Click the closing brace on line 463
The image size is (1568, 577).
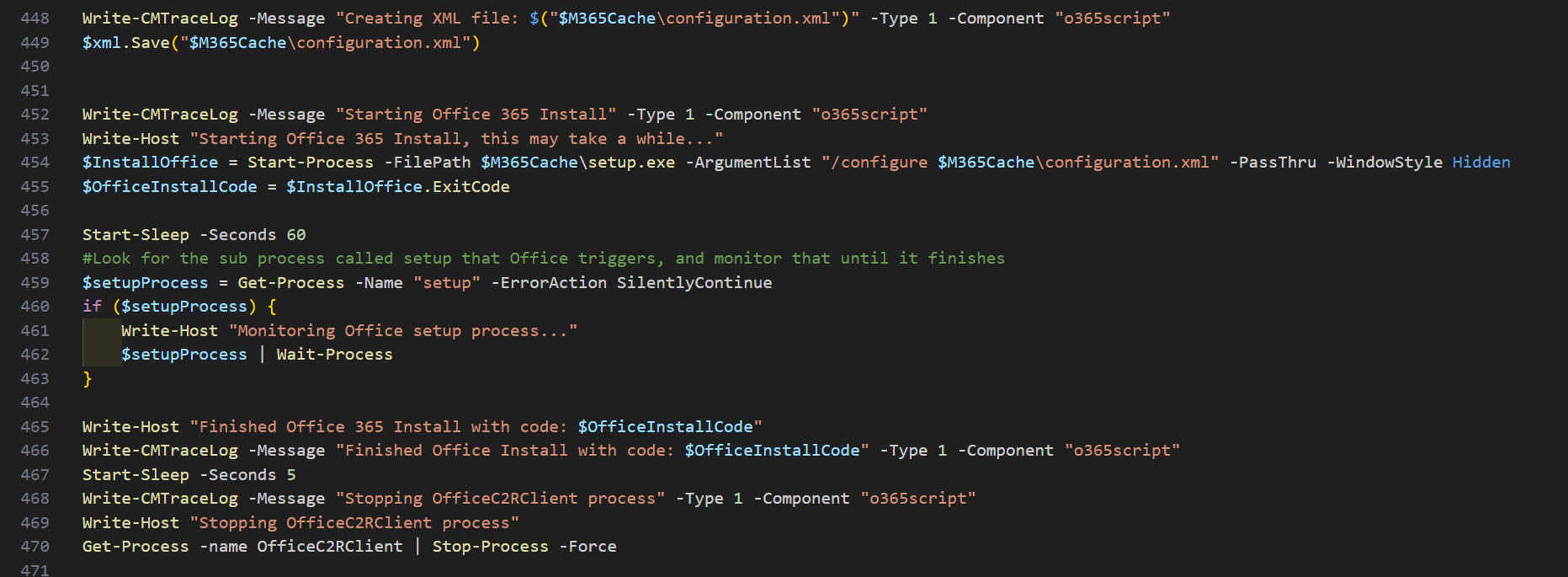pyautogui.click(x=87, y=379)
